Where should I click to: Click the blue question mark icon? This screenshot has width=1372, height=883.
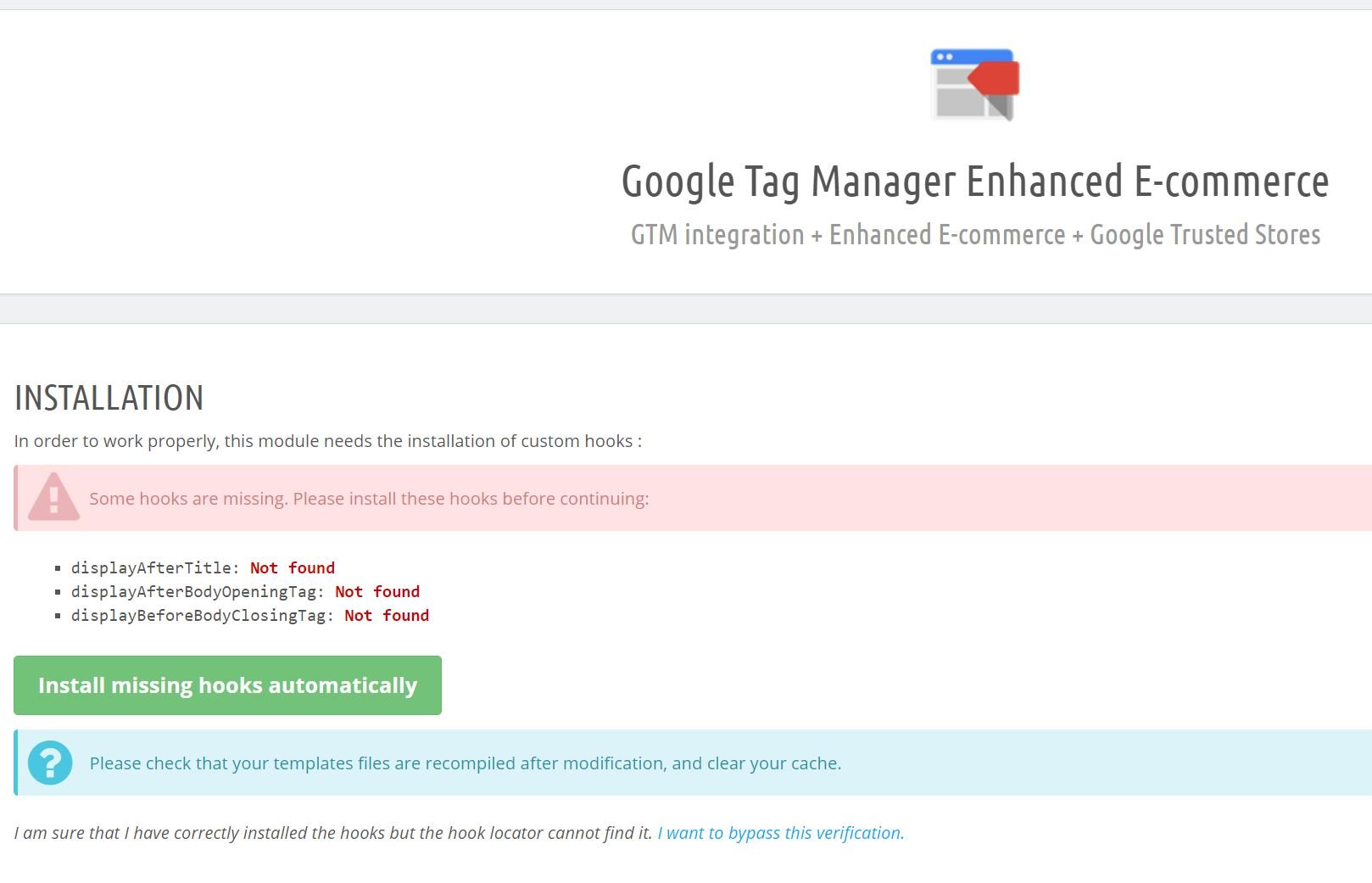coord(50,763)
